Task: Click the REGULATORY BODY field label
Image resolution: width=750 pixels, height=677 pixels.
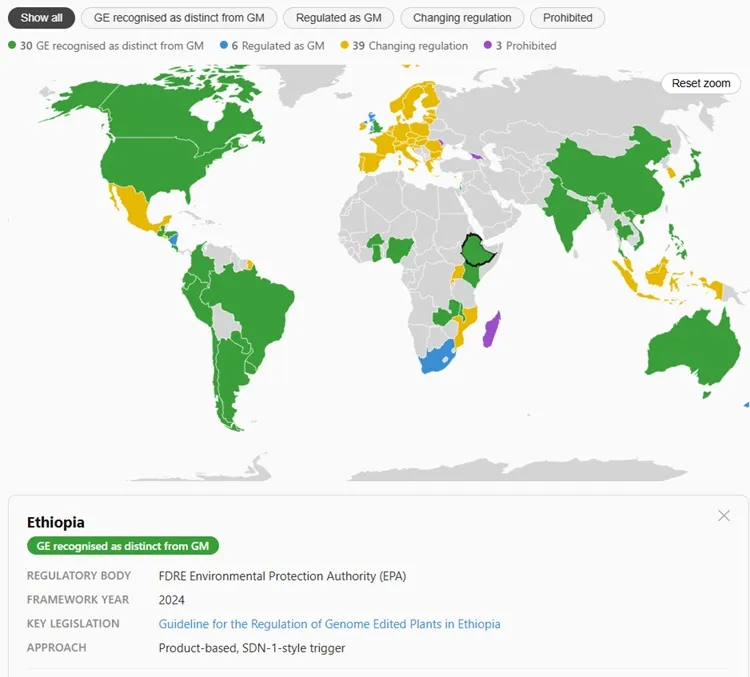Action: 79,576
